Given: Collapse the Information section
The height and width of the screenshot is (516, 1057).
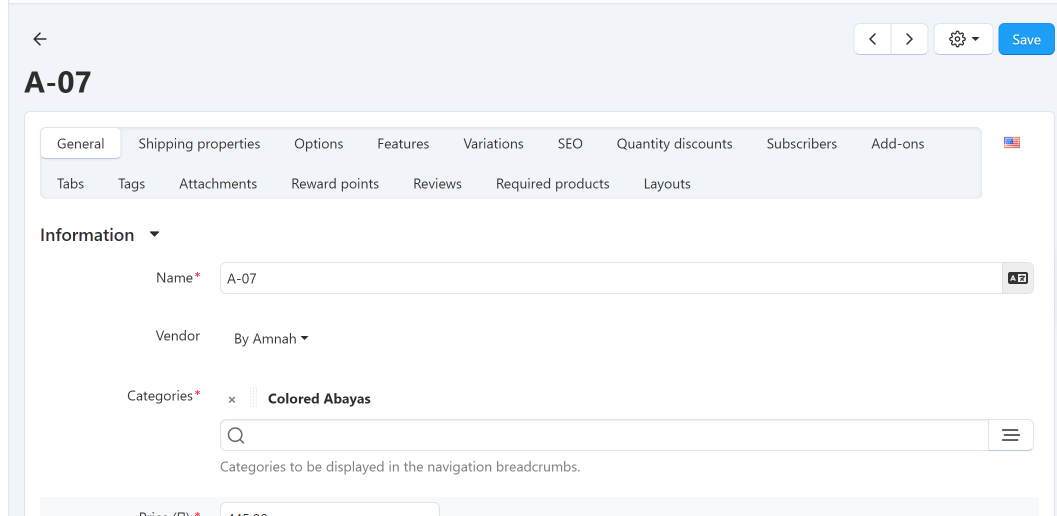Looking at the screenshot, I should 154,235.
